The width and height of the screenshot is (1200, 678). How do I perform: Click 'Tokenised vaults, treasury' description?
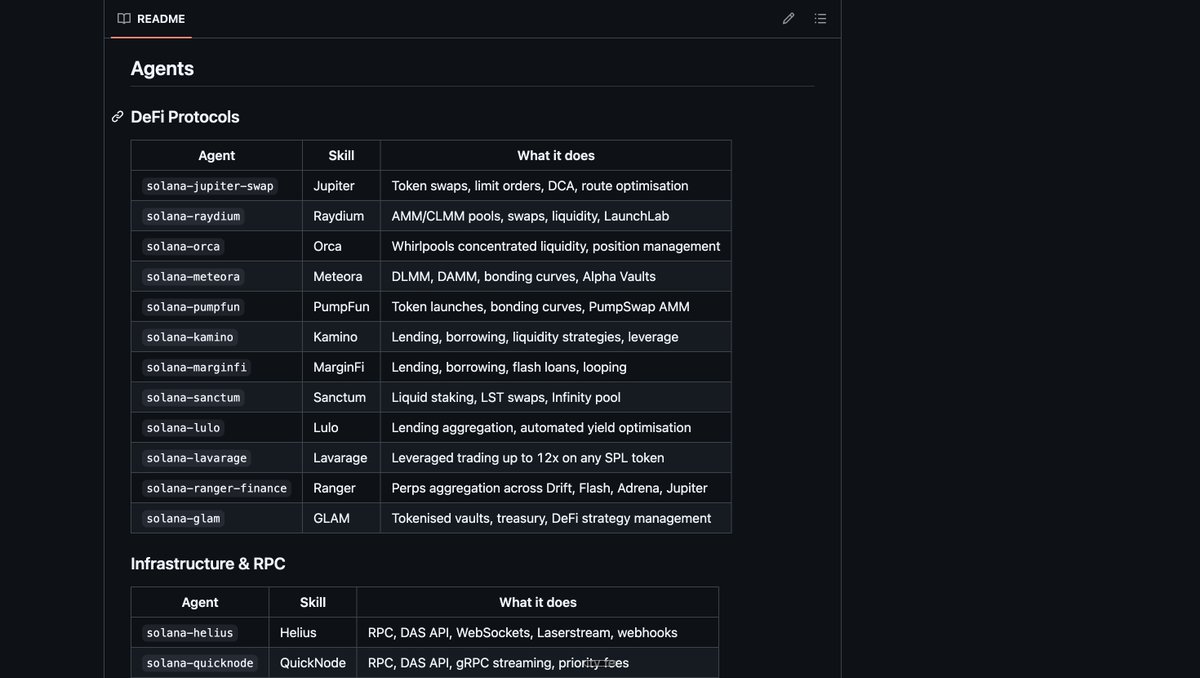551,518
